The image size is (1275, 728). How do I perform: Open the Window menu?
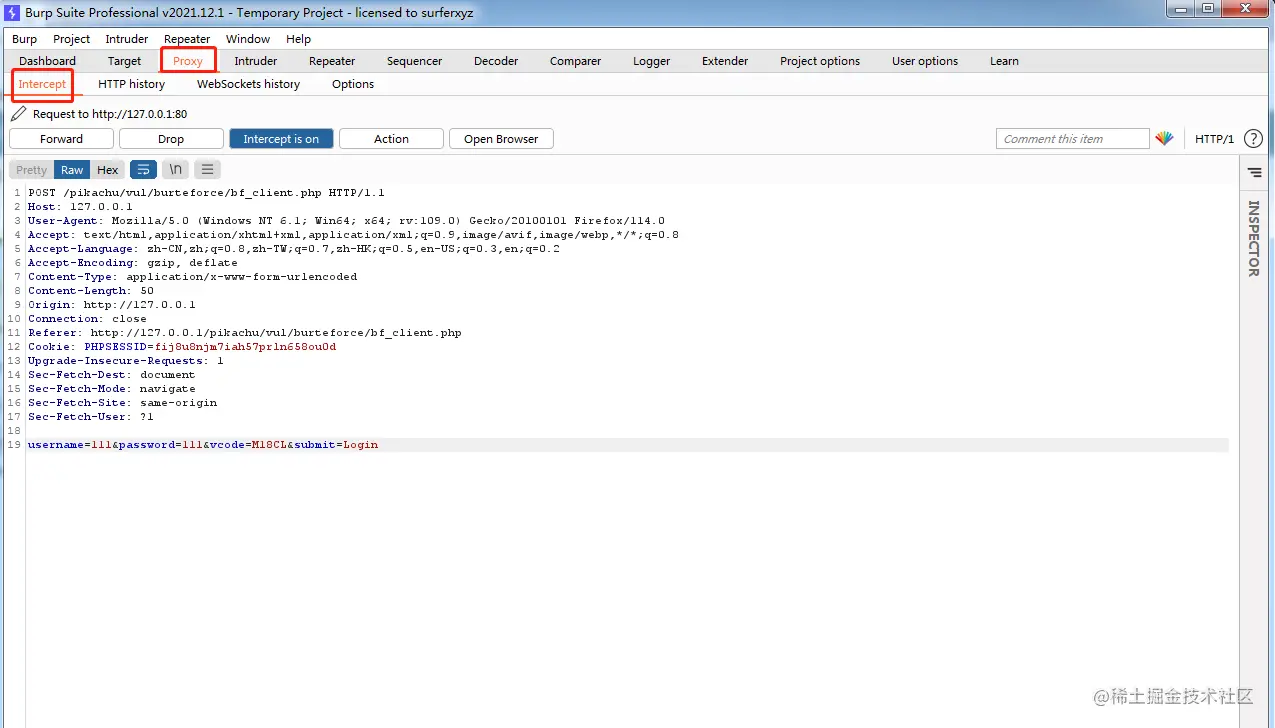(x=248, y=39)
